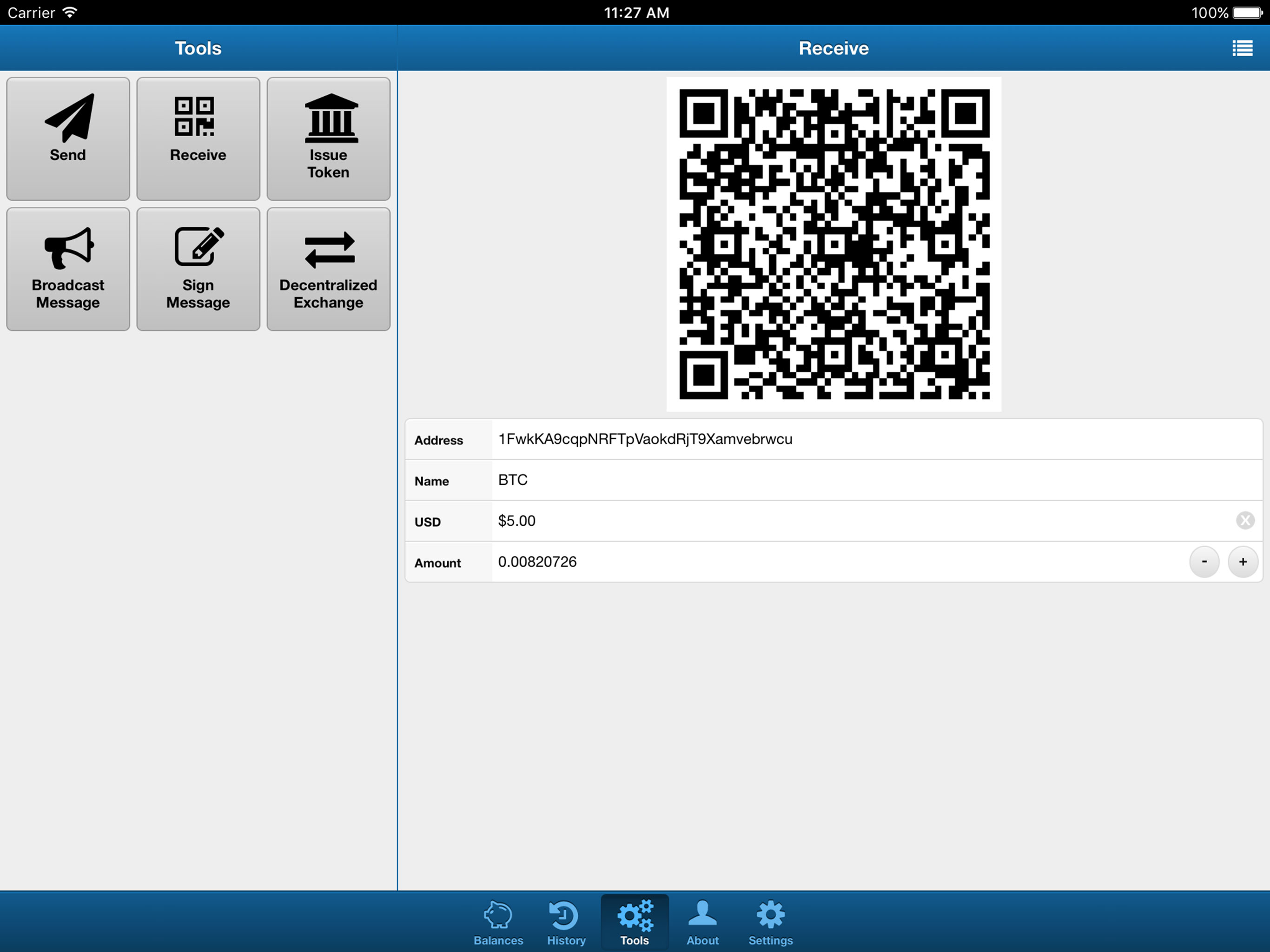1270x952 pixels.
Task: Switch to the Balances tab
Action: click(498, 923)
